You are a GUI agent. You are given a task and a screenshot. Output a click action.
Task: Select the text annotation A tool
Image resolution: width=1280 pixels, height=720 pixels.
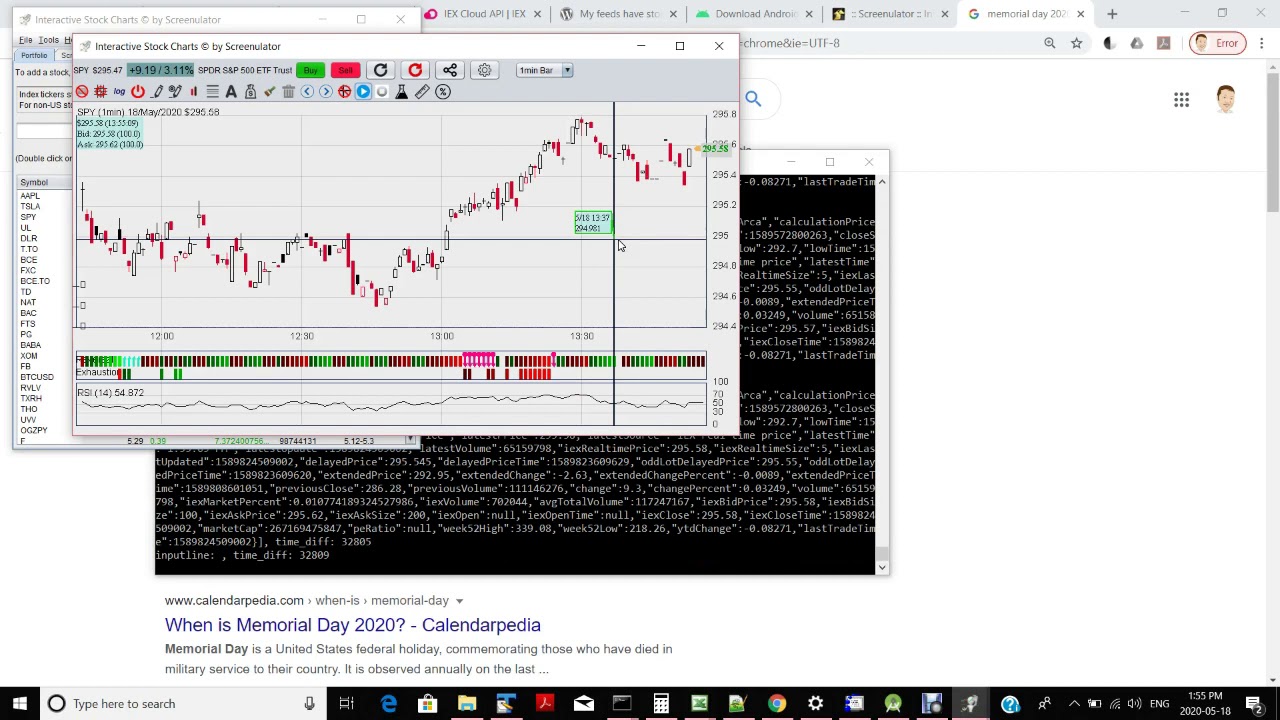click(231, 91)
